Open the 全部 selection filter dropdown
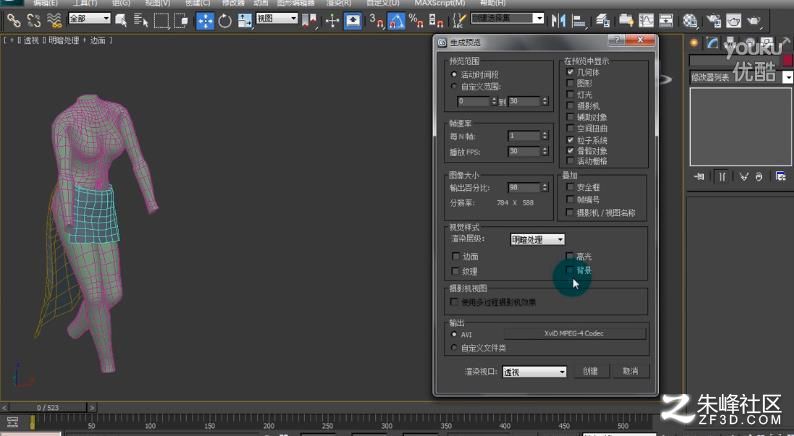794x436 pixels. [89, 18]
